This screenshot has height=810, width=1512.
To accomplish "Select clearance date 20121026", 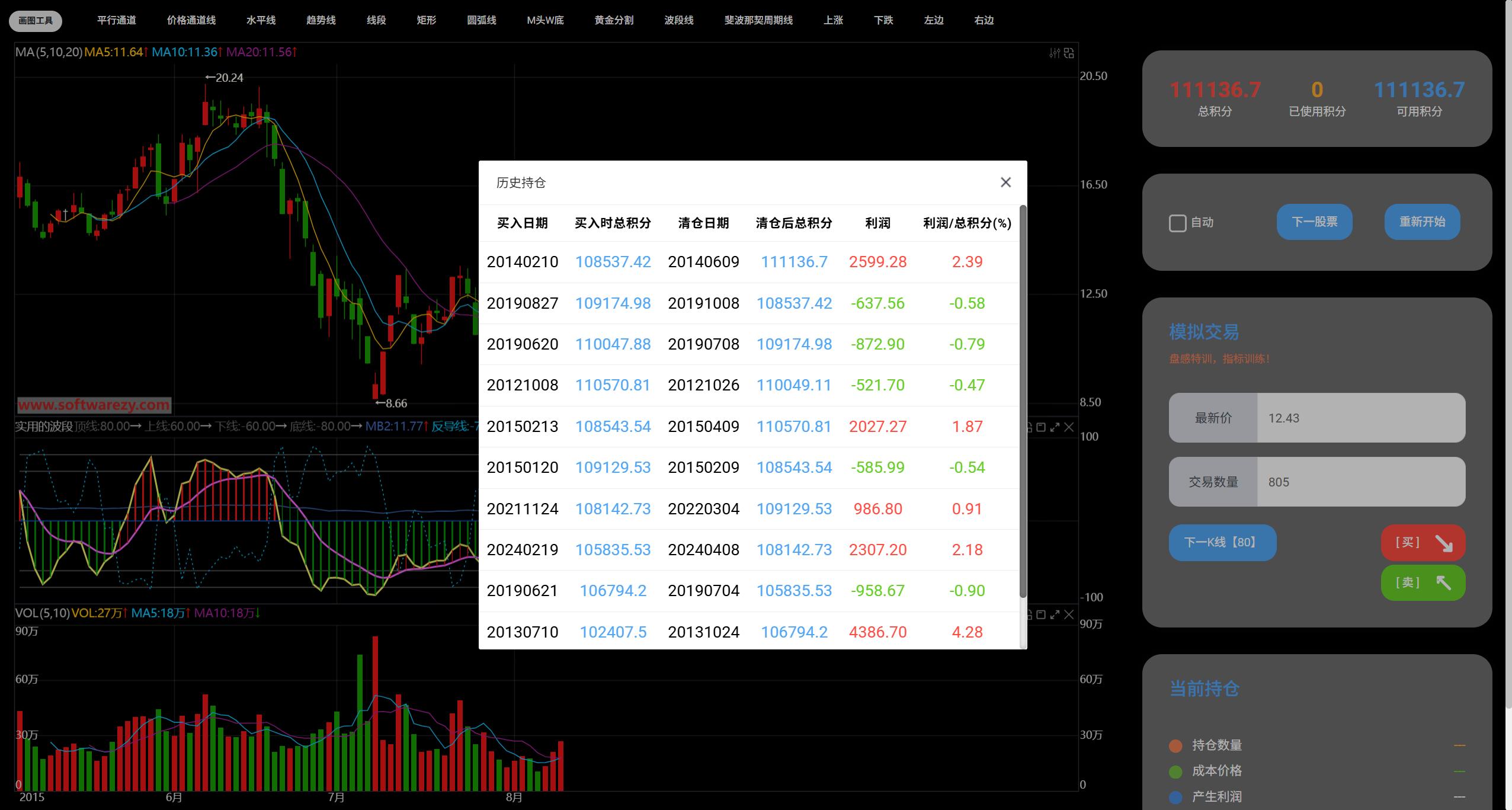I will coord(704,385).
